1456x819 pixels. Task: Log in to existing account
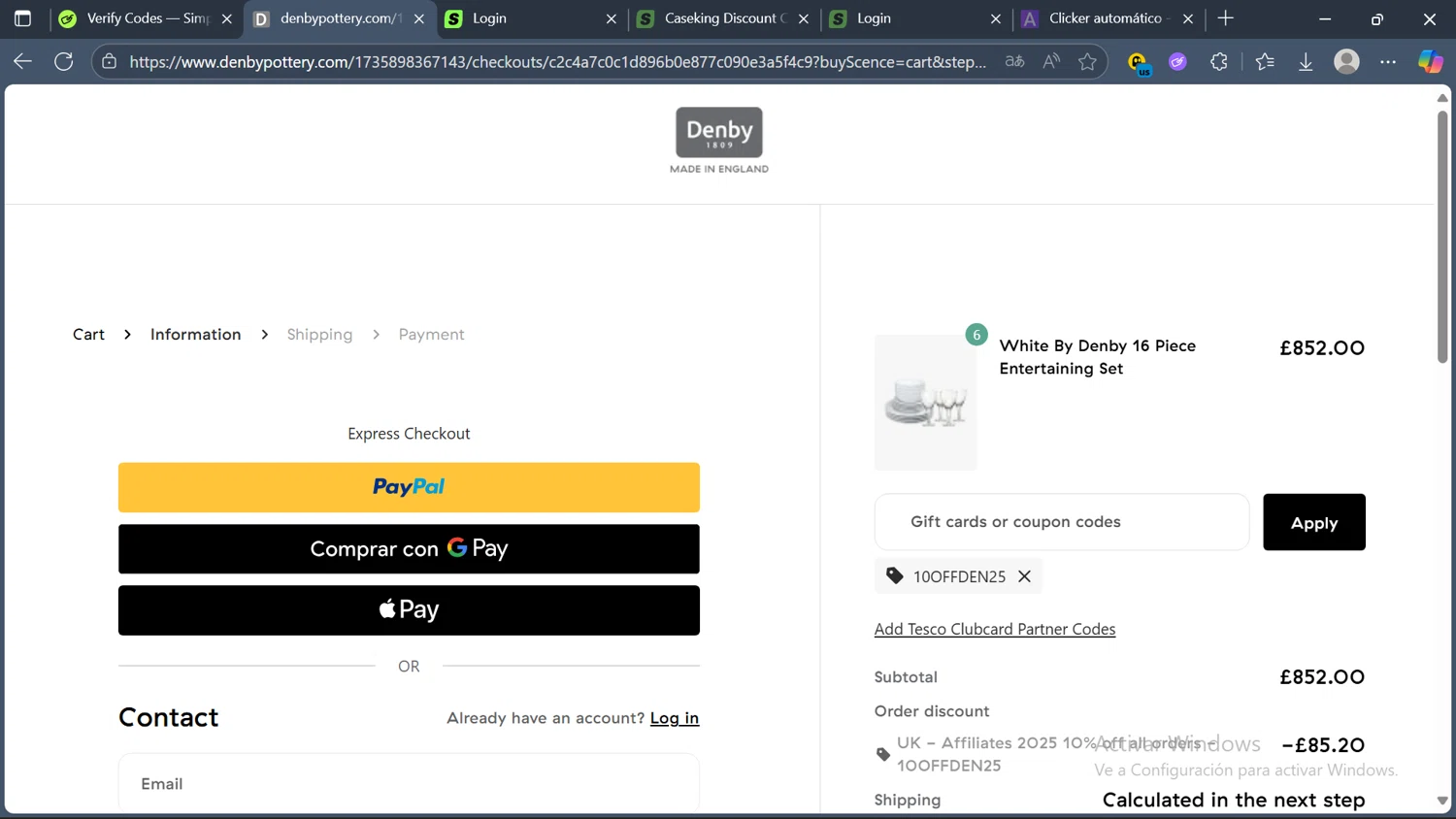675,718
